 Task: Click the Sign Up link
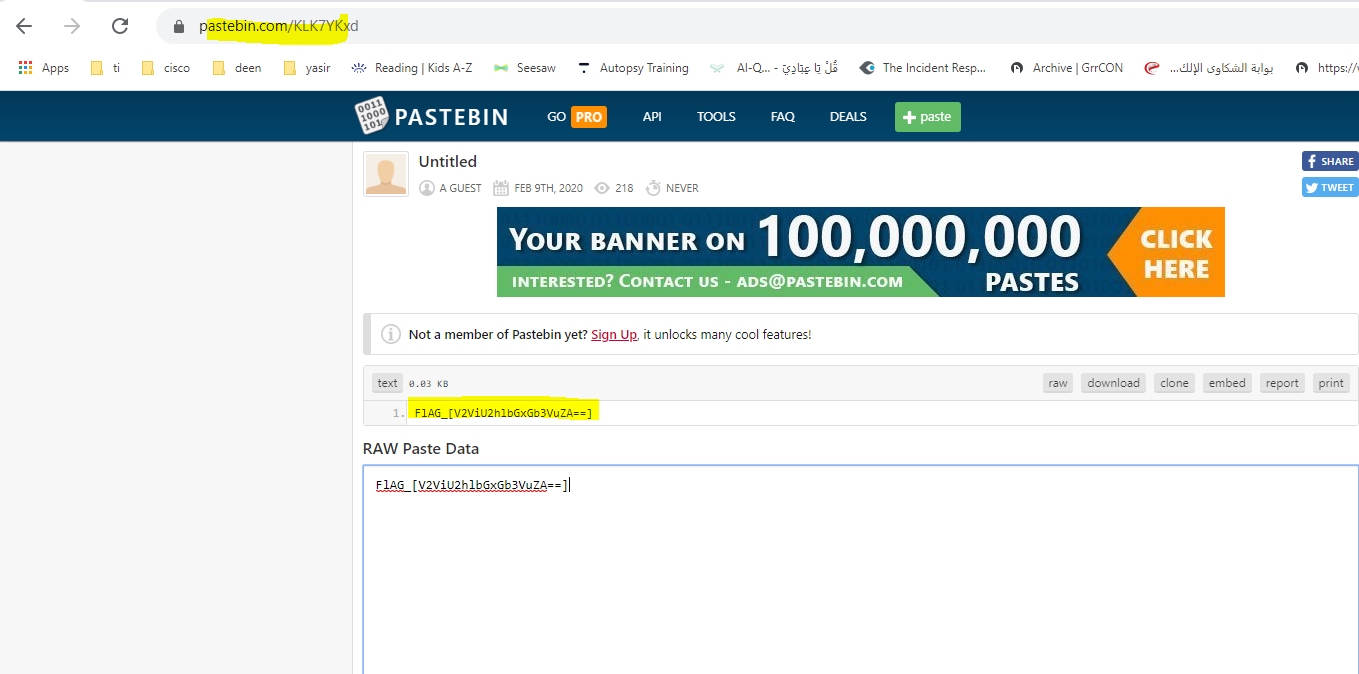click(614, 335)
